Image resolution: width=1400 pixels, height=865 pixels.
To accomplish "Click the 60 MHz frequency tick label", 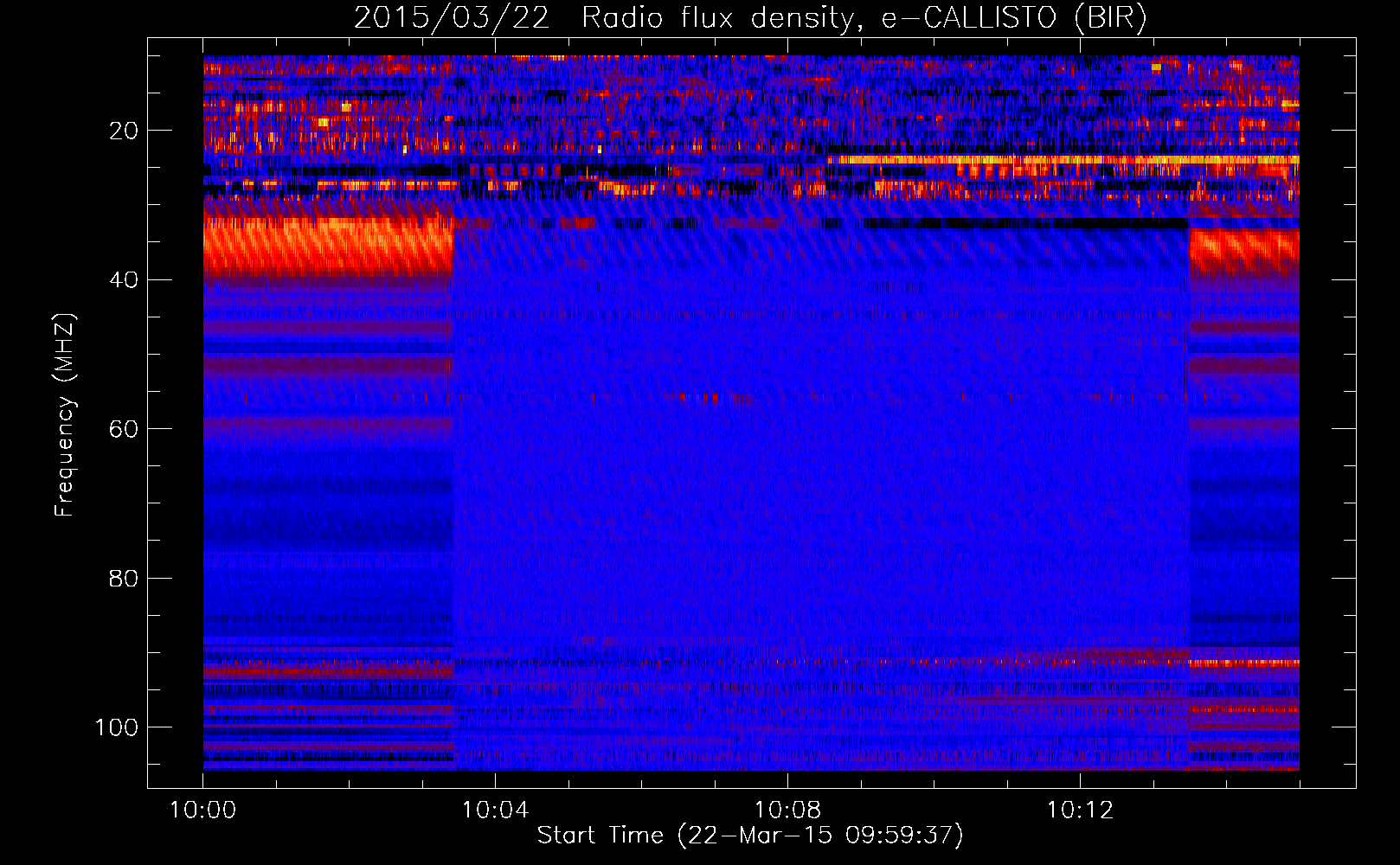I will (124, 429).
